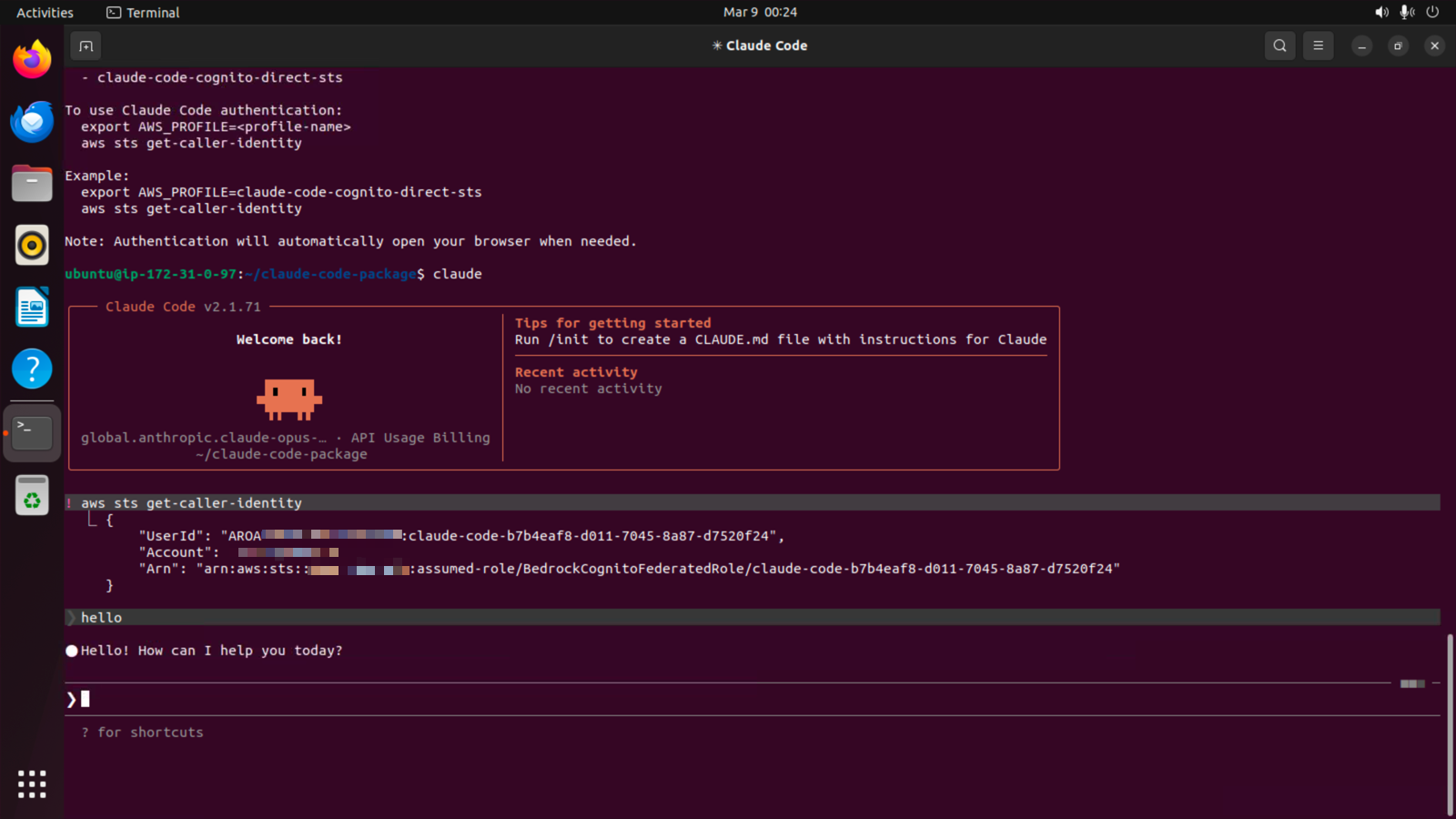Click the terminal search icon
1456x819 pixels.
[1279, 45]
